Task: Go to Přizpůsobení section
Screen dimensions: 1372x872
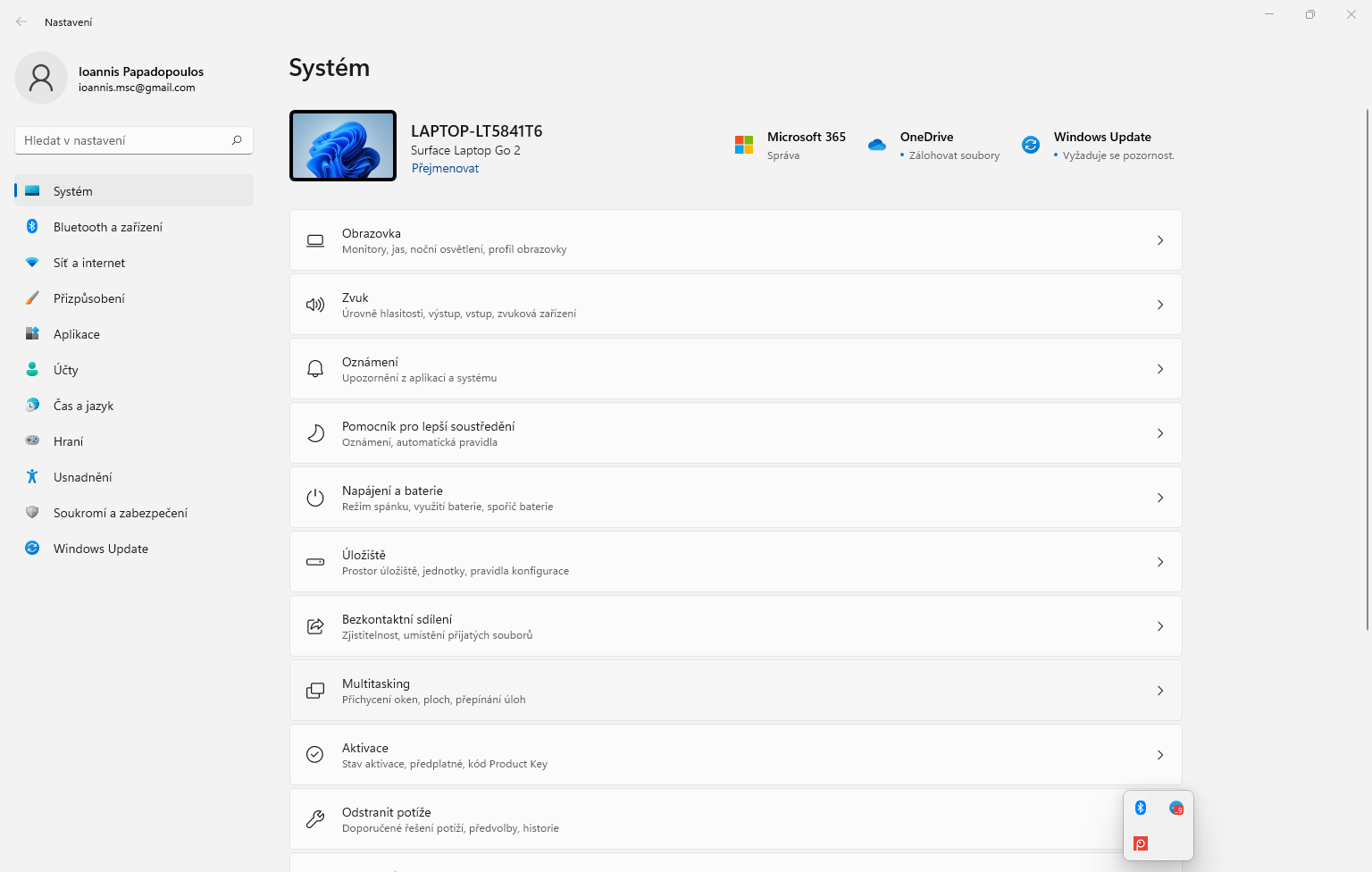Action: tap(89, 298)
